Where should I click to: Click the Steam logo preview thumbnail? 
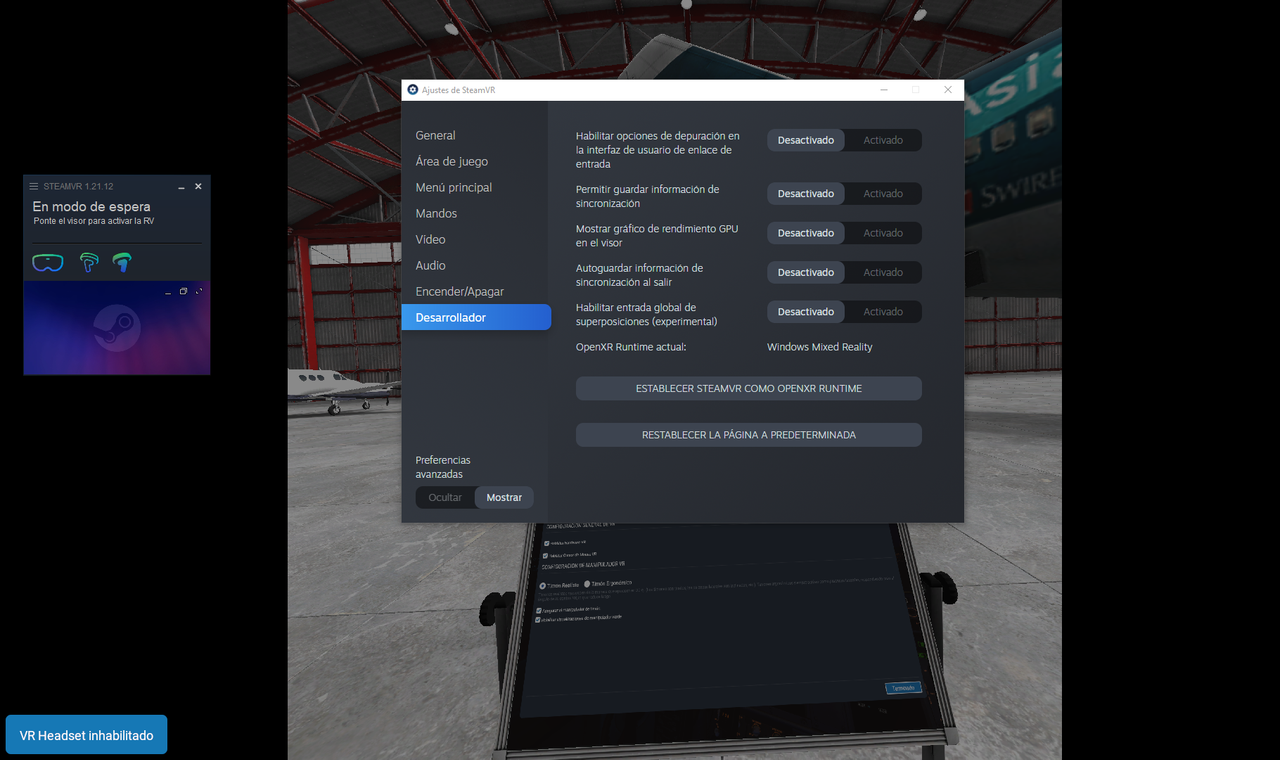[117, 328]
